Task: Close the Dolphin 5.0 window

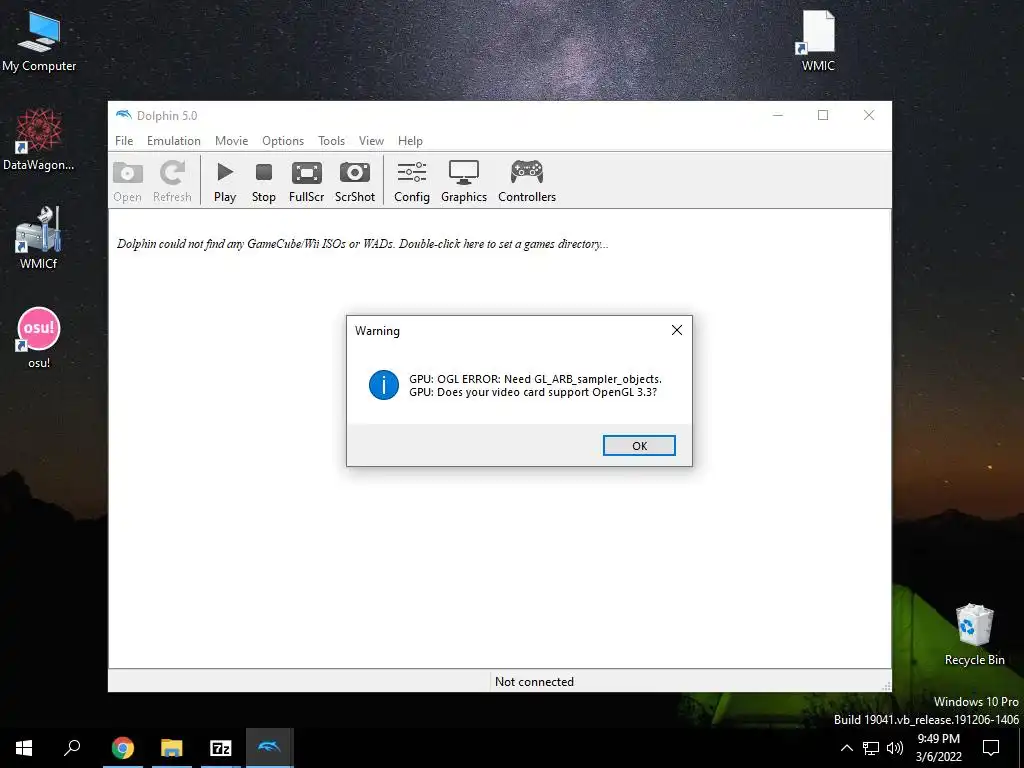Action: tap(869, 115)
